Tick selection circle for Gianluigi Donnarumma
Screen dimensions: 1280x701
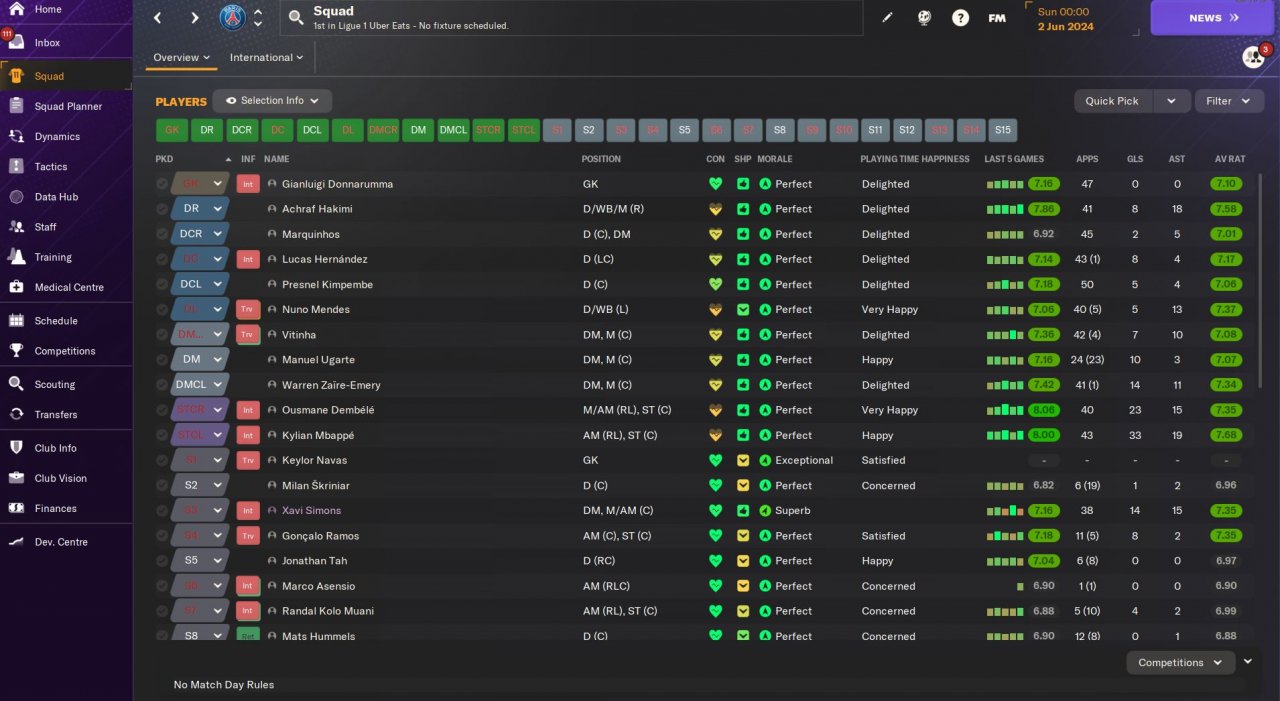[x=162, y=184]
